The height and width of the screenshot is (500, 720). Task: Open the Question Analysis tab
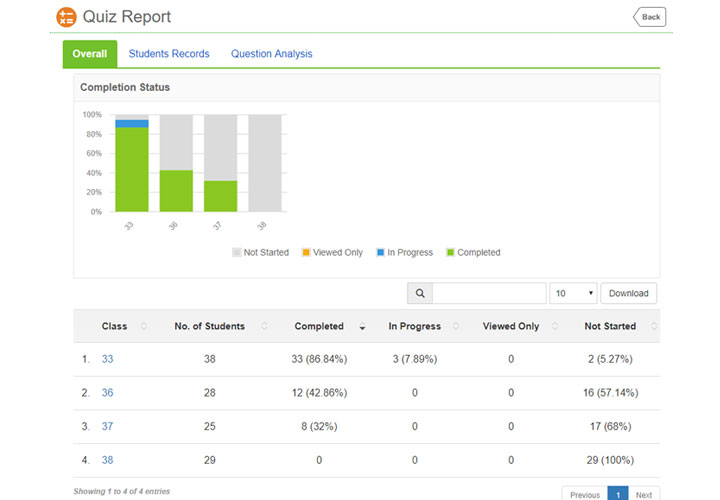coord(271,54)
